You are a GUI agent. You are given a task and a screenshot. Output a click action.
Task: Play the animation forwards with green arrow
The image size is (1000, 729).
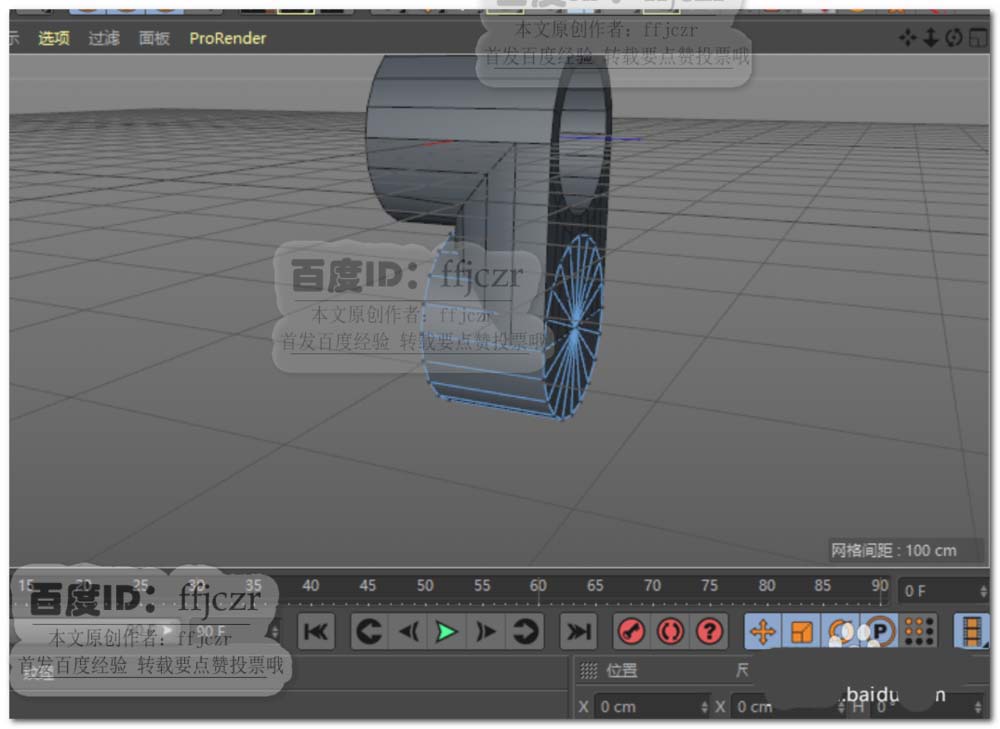(446, 631)
